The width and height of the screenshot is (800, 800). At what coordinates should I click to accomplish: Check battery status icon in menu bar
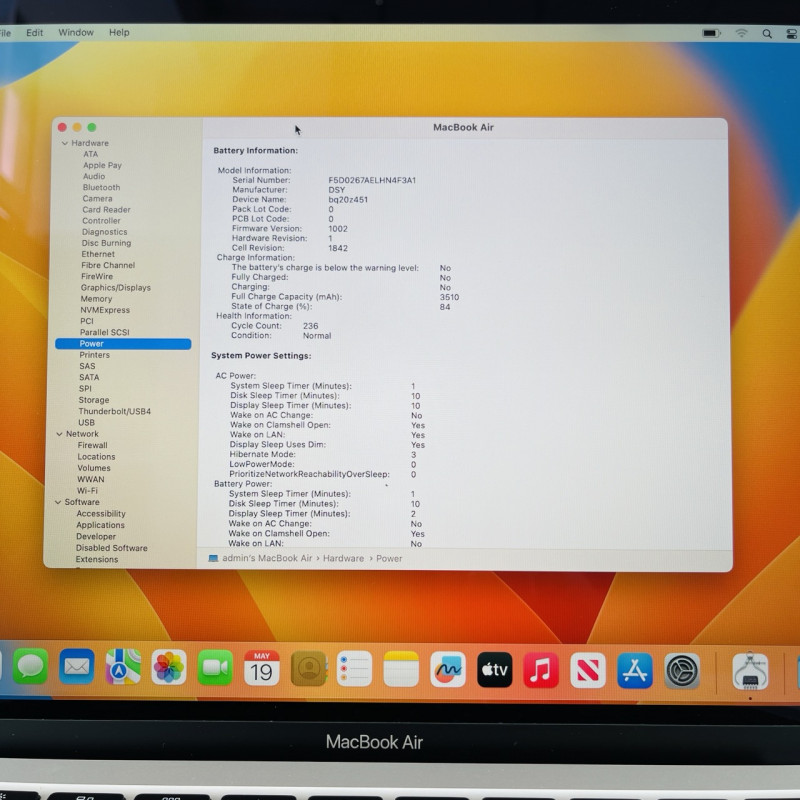coord(711,33)
